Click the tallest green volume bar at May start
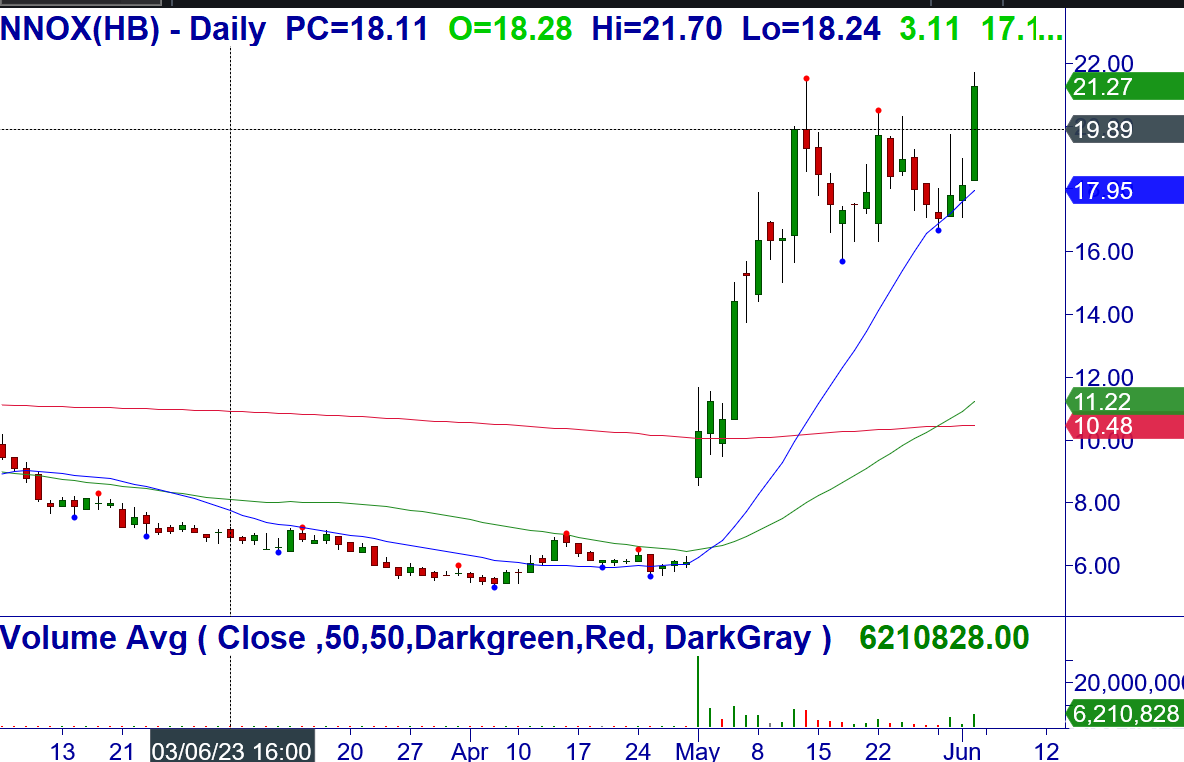The width and height of the screenshot is (1184, 762). pos(698,692)
